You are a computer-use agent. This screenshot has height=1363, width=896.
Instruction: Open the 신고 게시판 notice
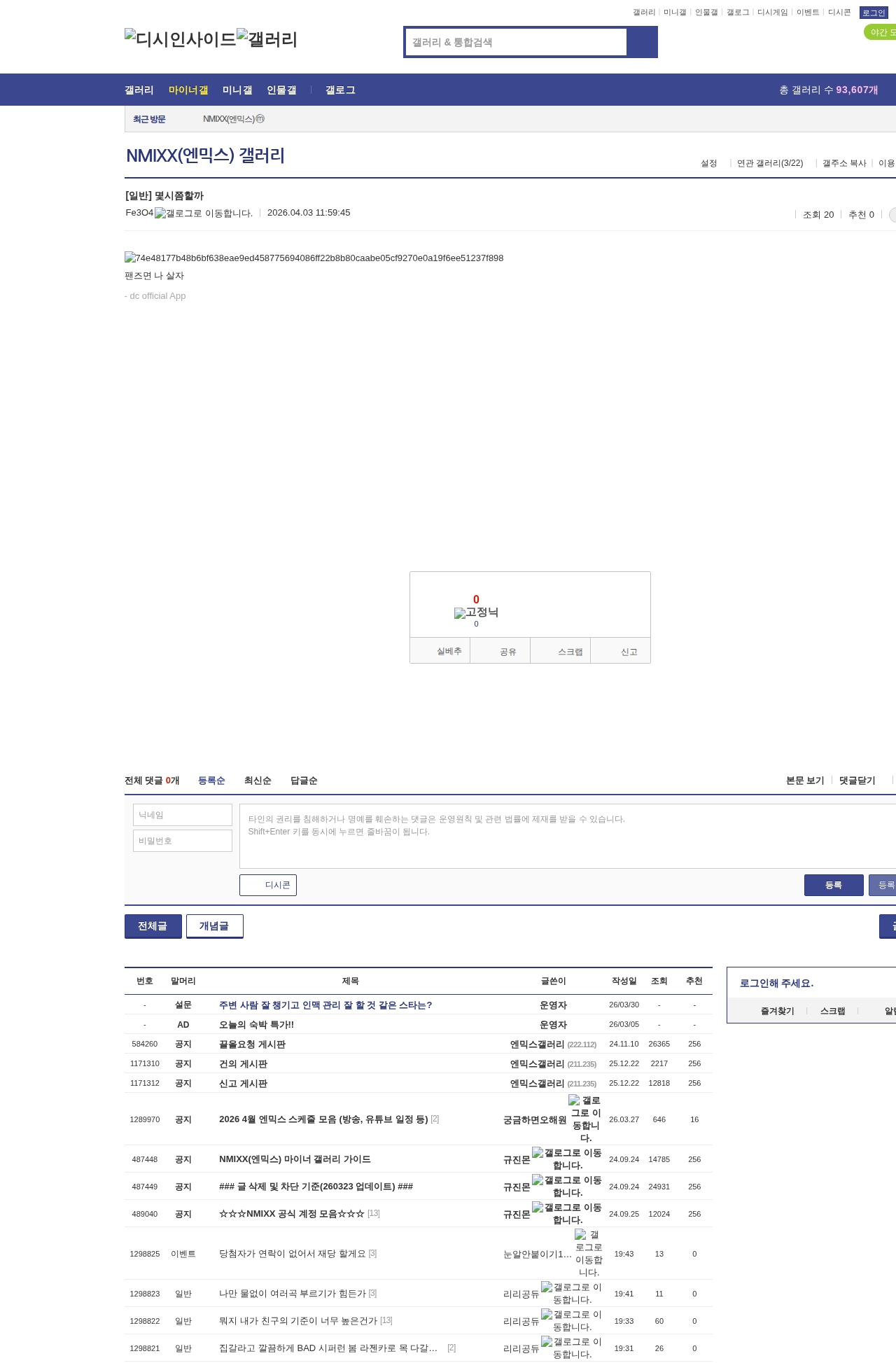pyautogui.click(x=243, y=1083)
